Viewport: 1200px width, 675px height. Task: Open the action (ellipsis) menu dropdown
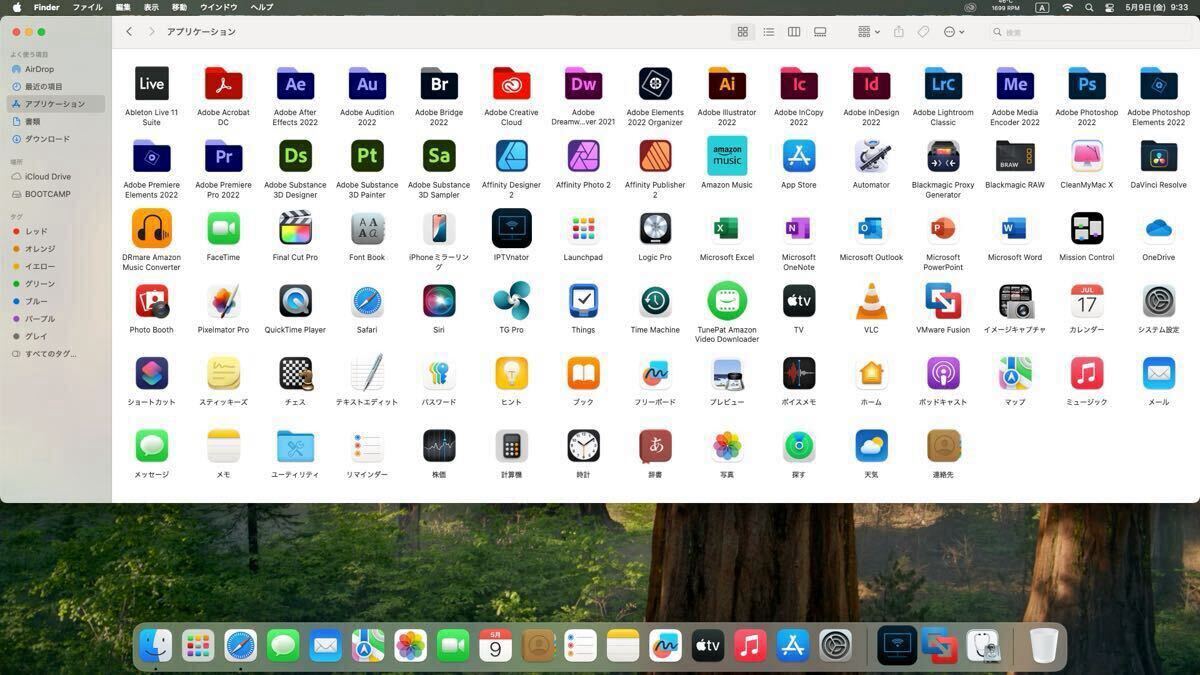tap(954, 32)
